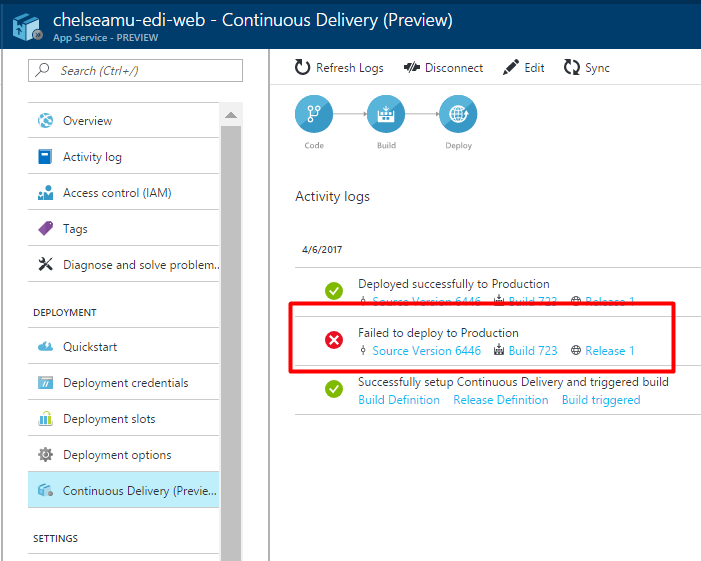This screenshot has width=701, height=561.
Task: Open the Overview menu item
Action: tap(123, 121)
